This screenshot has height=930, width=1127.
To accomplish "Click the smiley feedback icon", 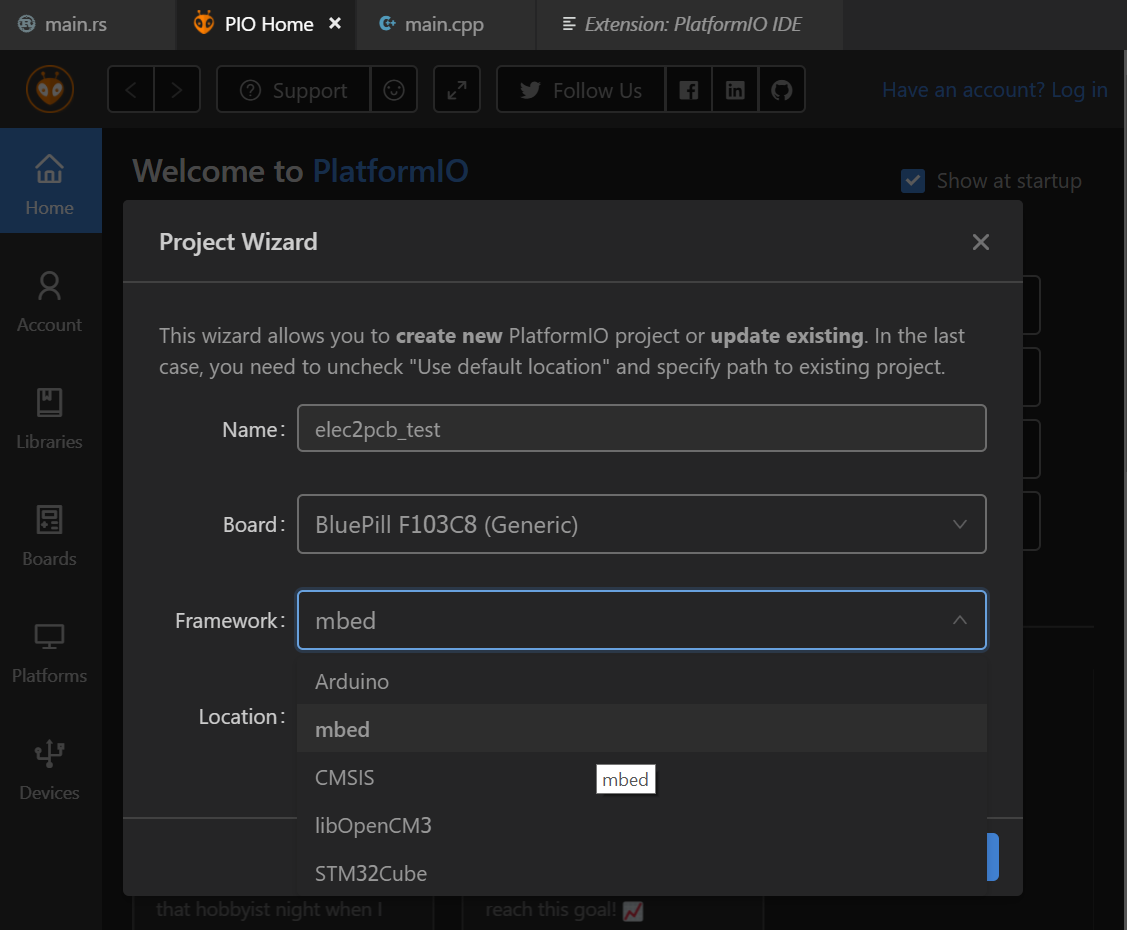I will pos(394,90).
